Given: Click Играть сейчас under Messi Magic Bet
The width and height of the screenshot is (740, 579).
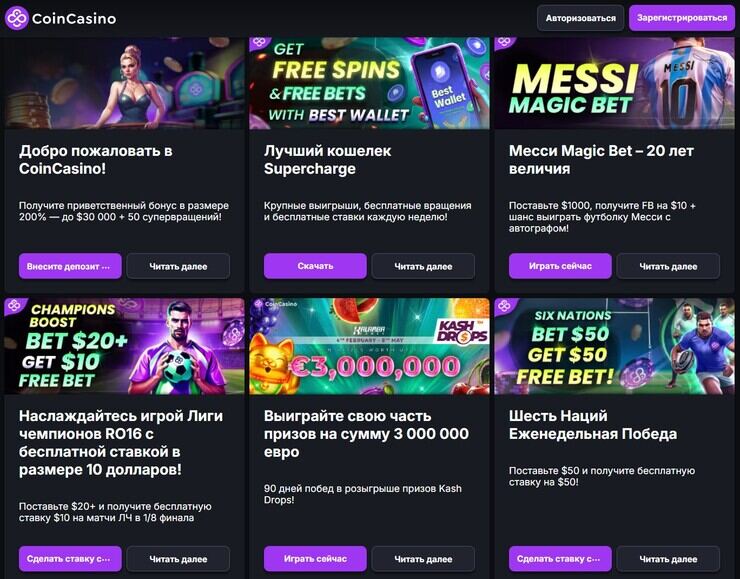Looking at the screenshot, I should (560, 266).
